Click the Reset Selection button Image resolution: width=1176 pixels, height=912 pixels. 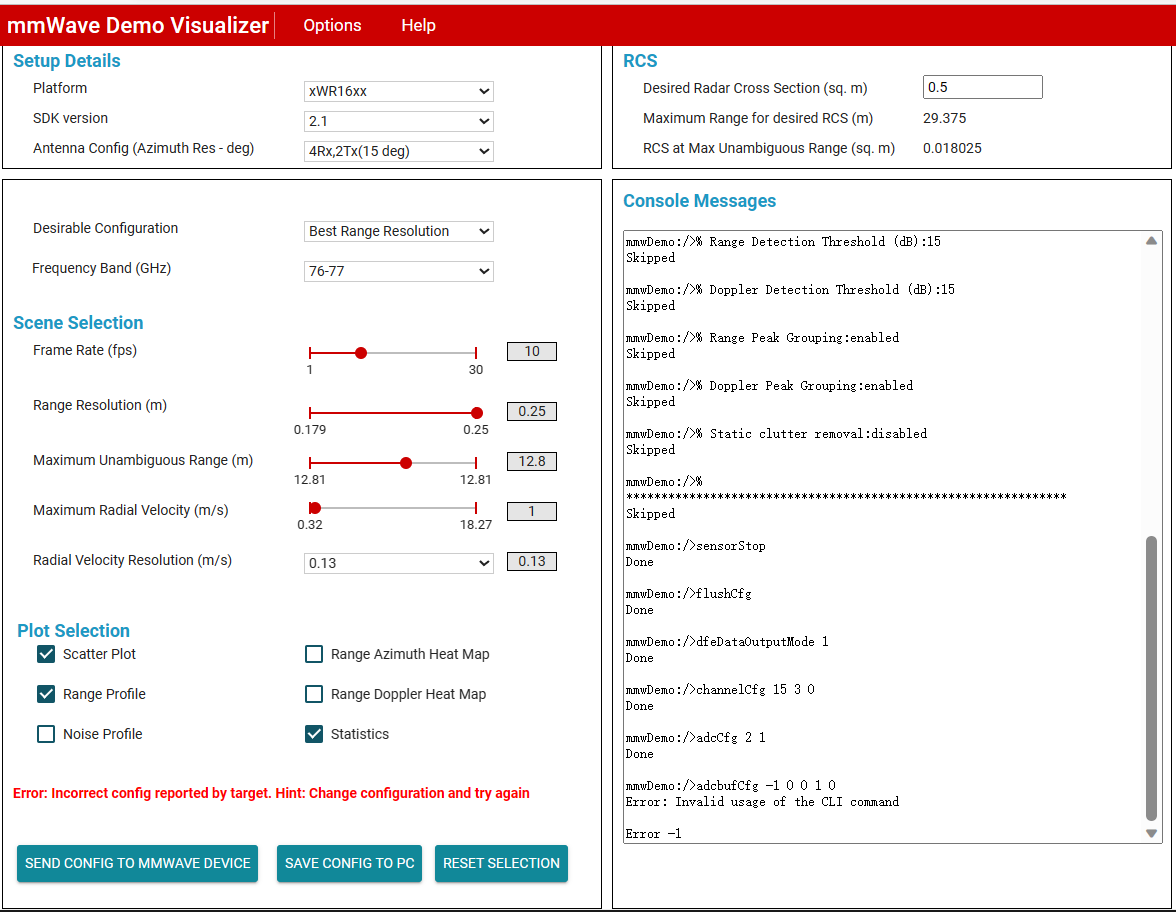point(501,863)
